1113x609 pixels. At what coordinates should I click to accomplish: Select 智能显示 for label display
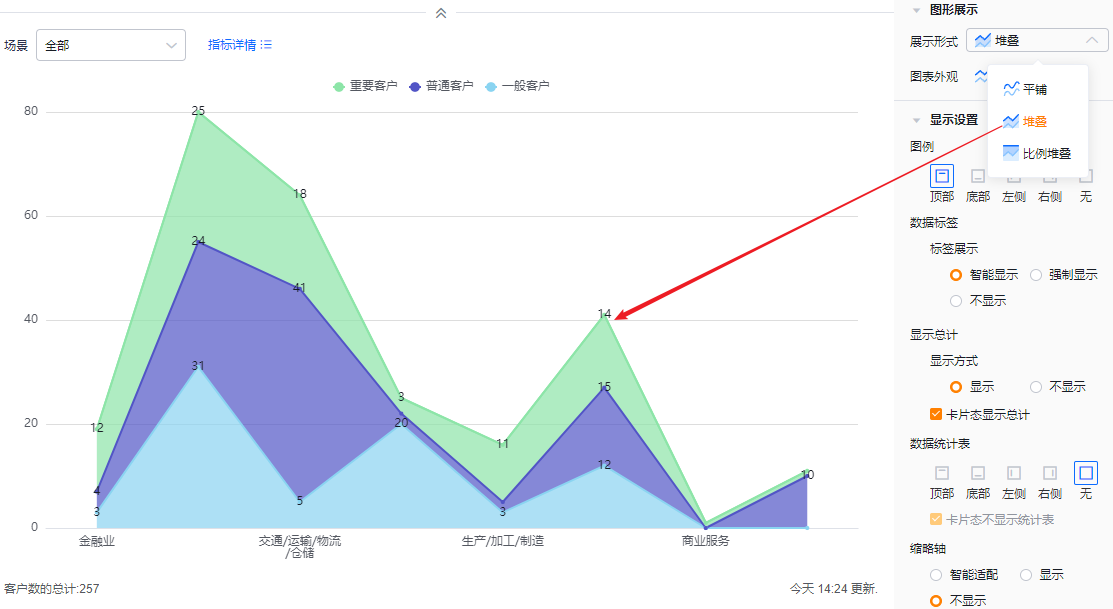956,275
